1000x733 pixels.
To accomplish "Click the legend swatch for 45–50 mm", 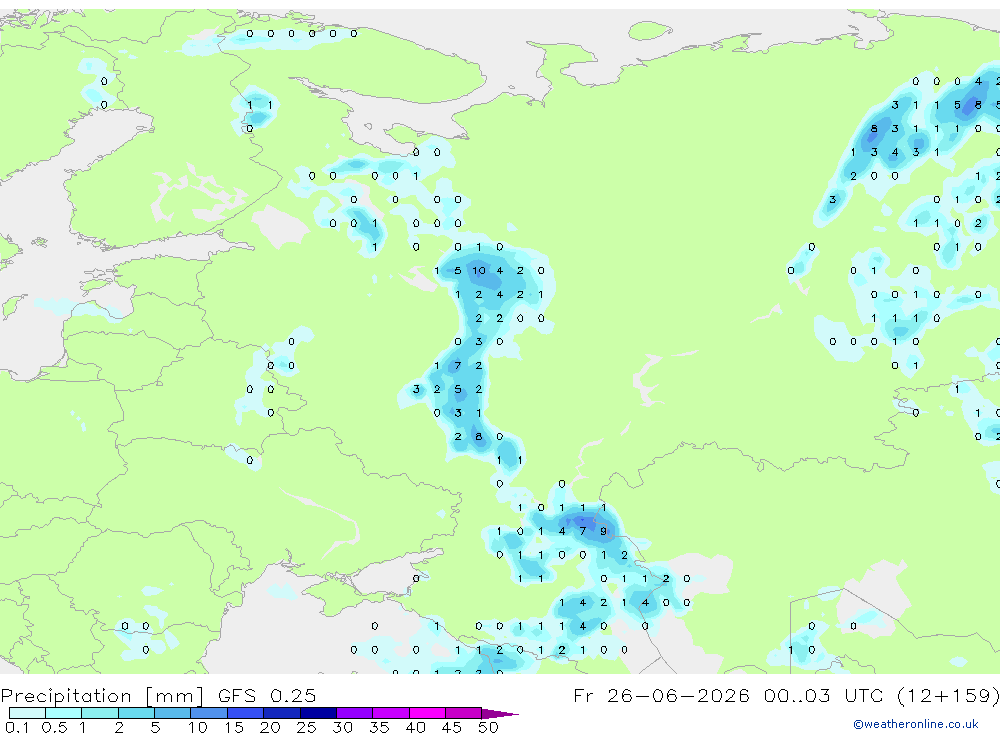I will coord(464,713).
